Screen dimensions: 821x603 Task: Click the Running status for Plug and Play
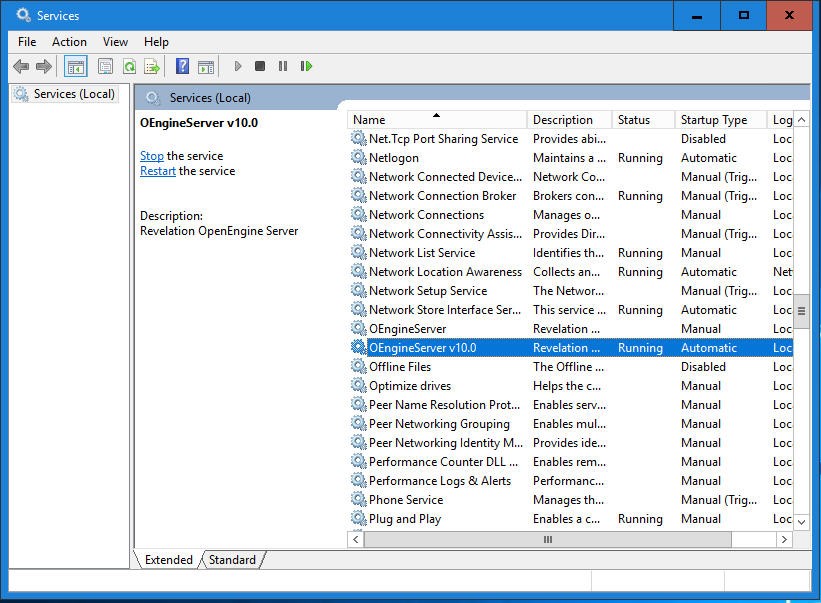point(640,518)
